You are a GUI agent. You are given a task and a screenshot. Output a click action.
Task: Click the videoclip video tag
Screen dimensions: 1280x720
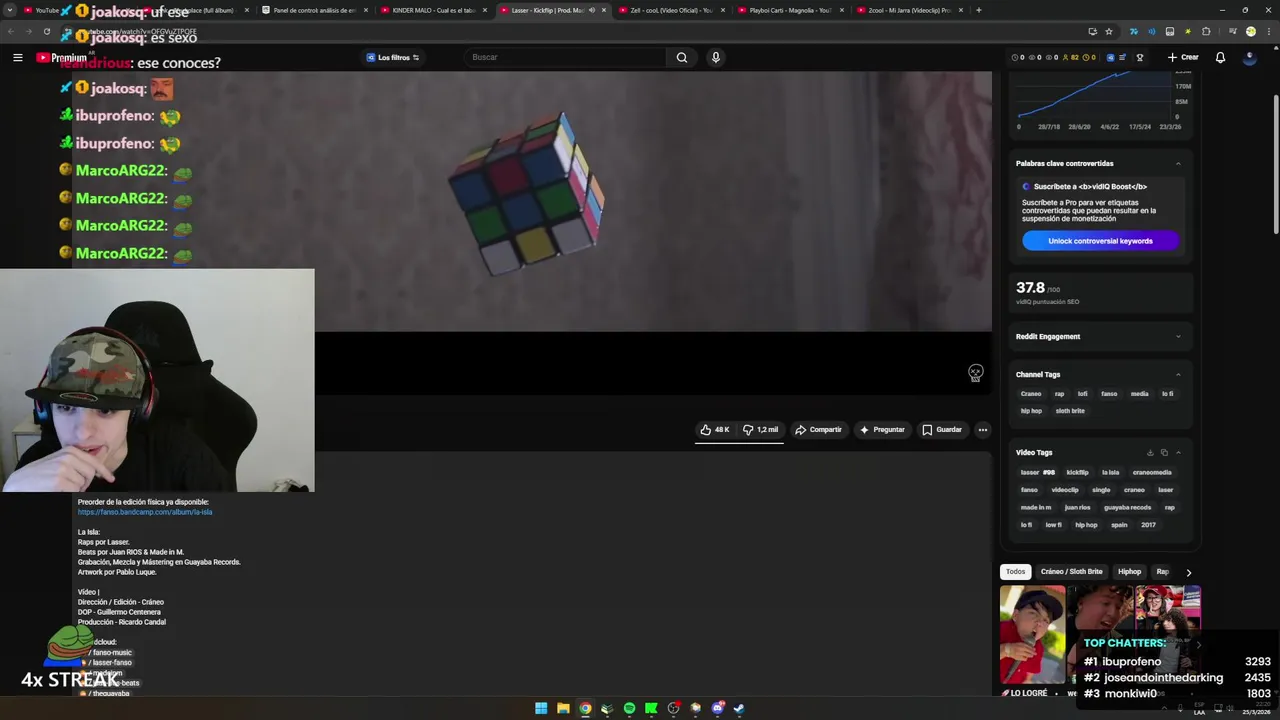click(1065, 490)
